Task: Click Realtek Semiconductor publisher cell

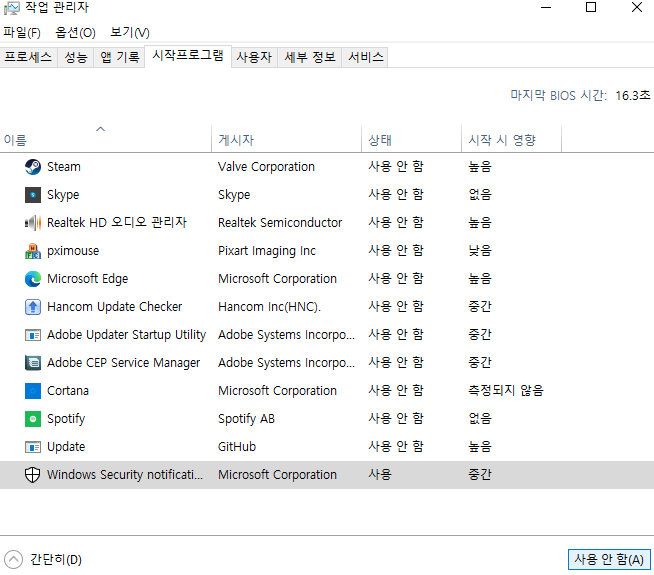Action: [x=280, y=223]
